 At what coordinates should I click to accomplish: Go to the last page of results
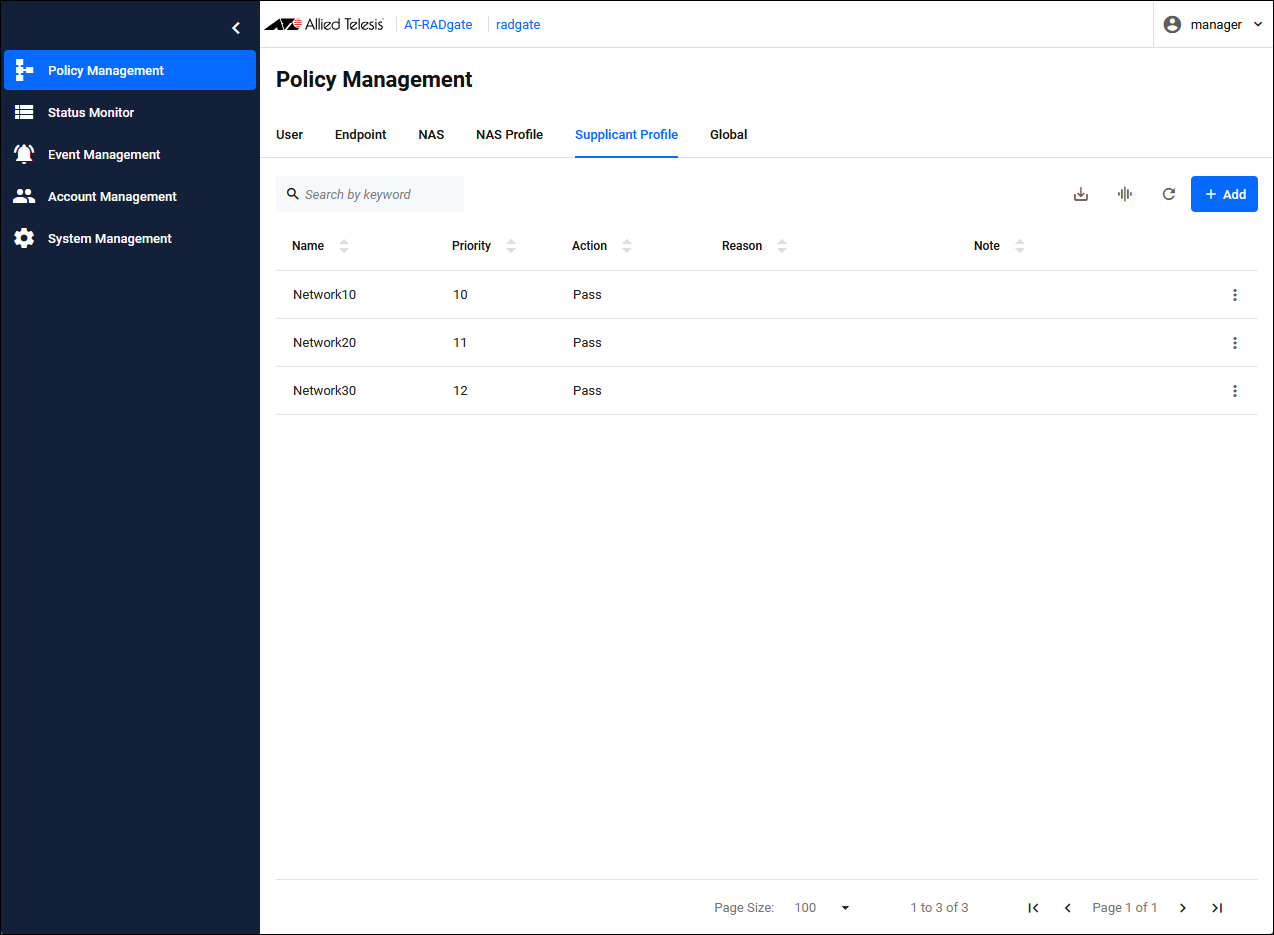(x=1217, y=908)
